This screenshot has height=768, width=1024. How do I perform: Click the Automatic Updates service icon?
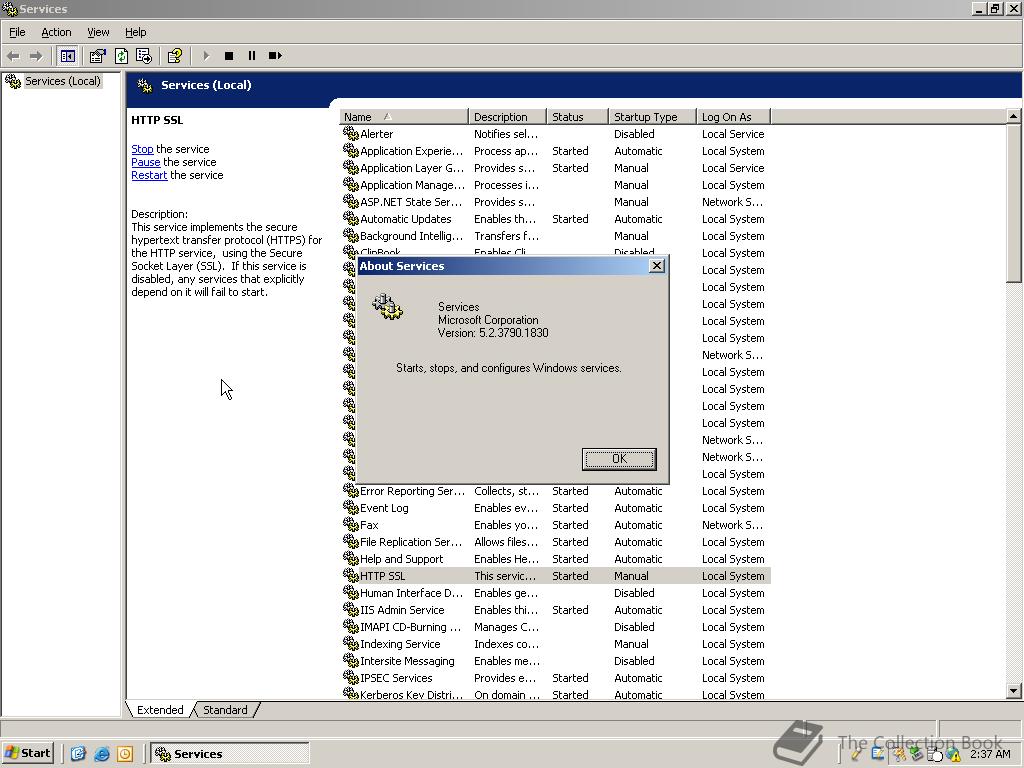pos(351,218)
